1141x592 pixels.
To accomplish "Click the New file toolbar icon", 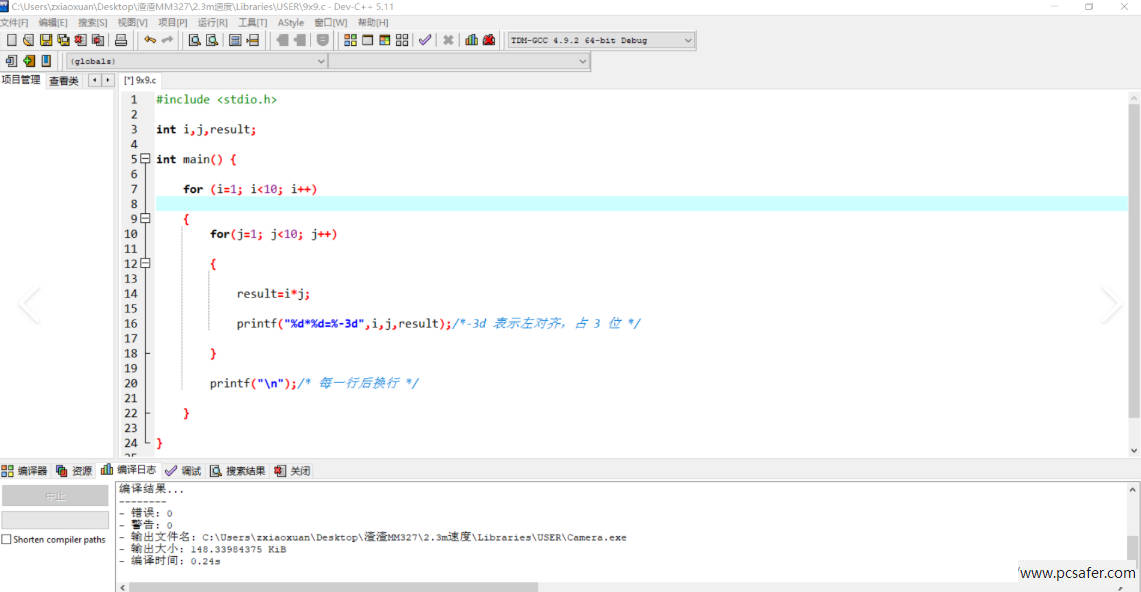I will [12, 40].
